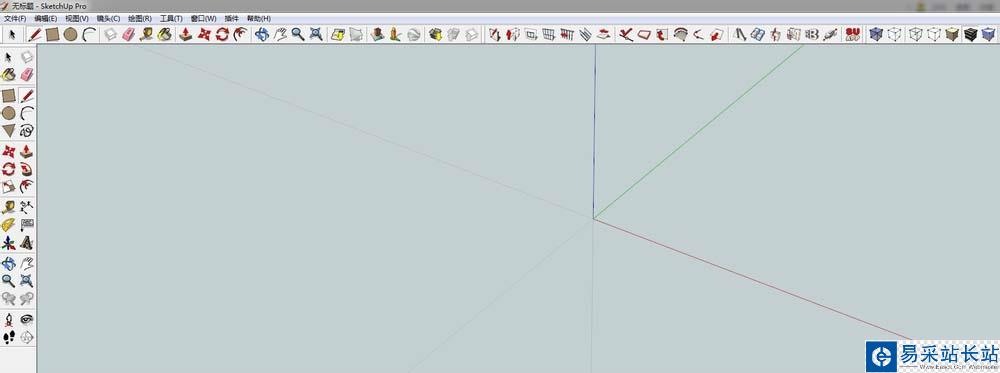The image size is (1000, 373).
Task: Select Circle tool in left palette
Action: tap(8, 113)
